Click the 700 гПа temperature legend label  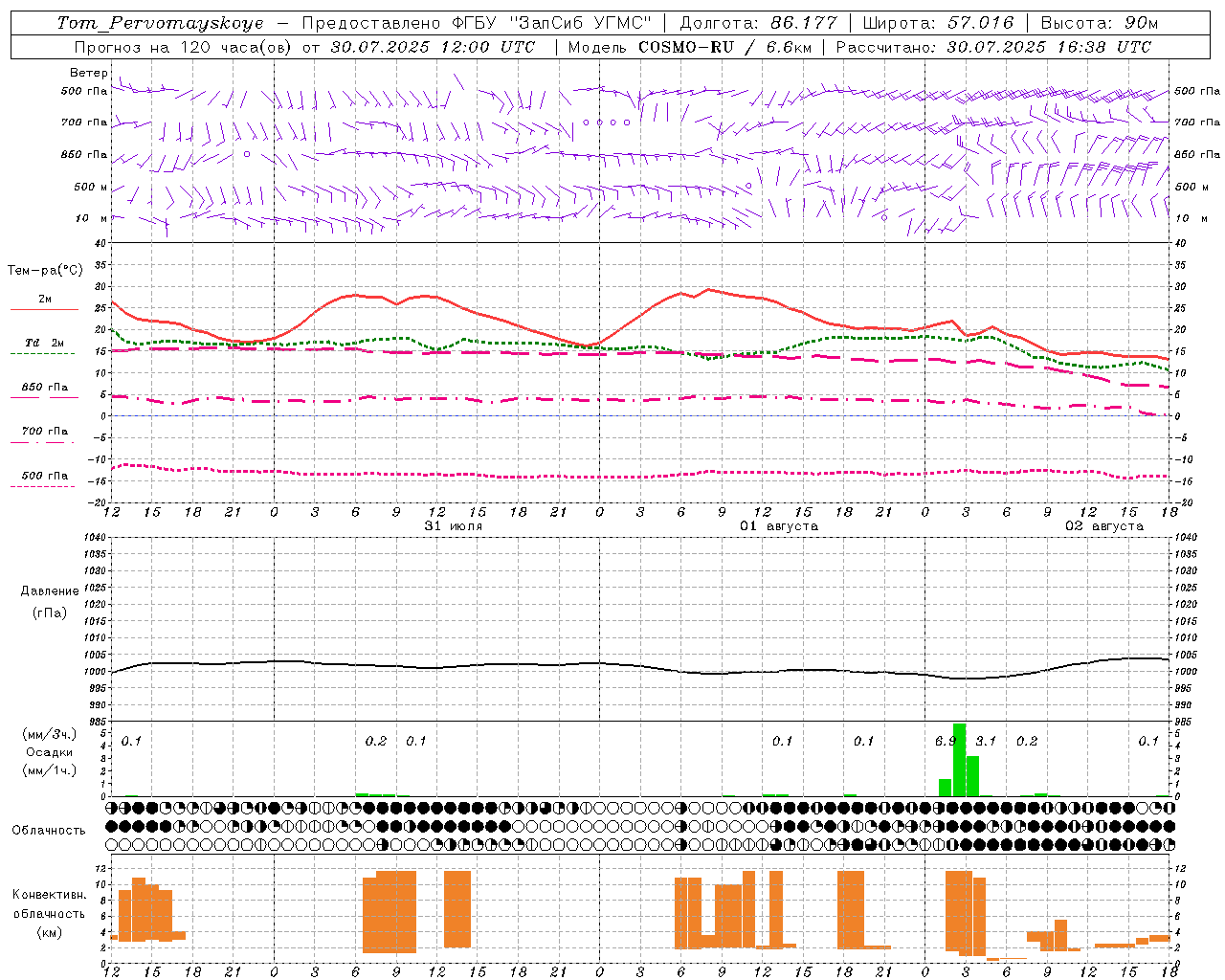[x=45, y=432]
